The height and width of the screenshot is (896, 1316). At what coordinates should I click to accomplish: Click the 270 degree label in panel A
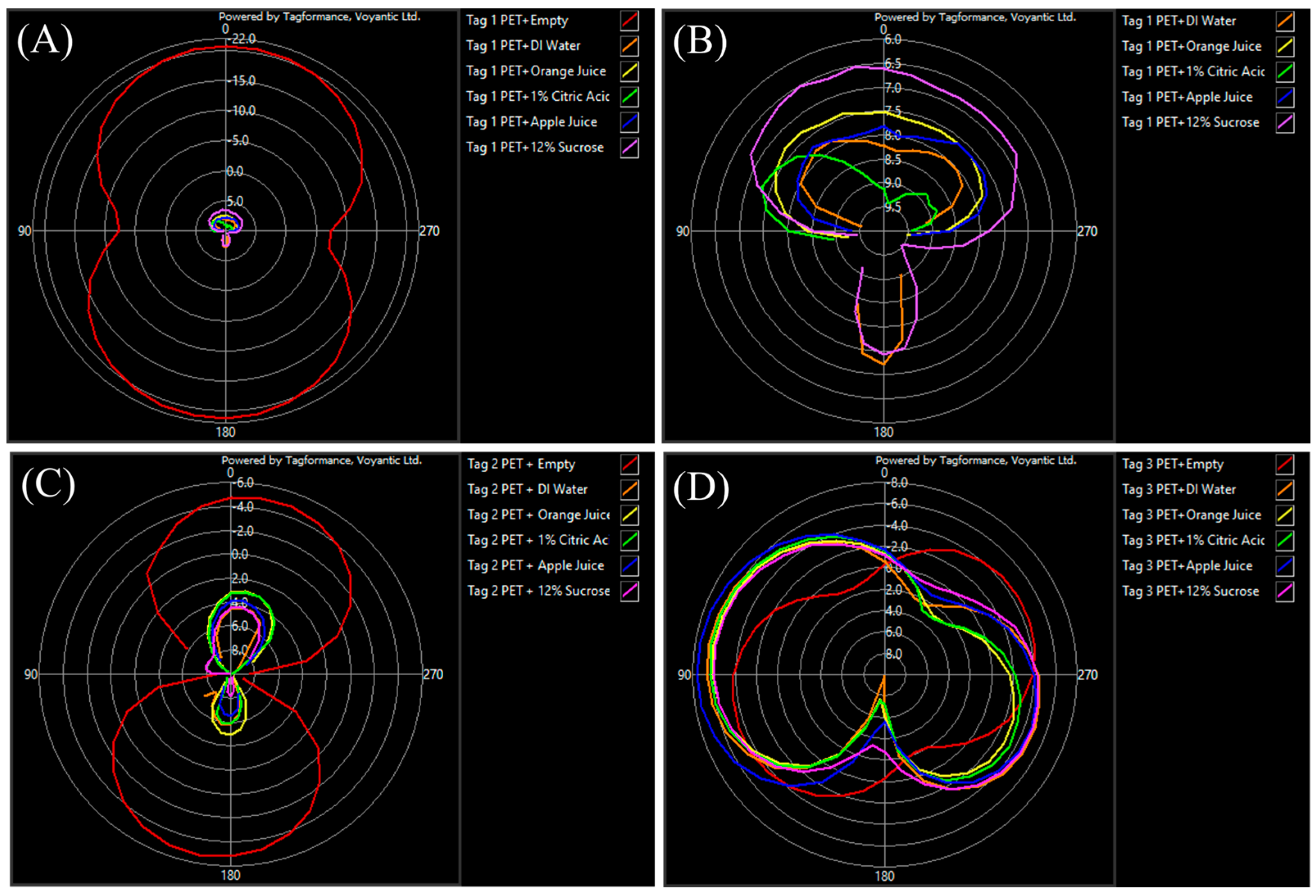(x=429, y=231)
